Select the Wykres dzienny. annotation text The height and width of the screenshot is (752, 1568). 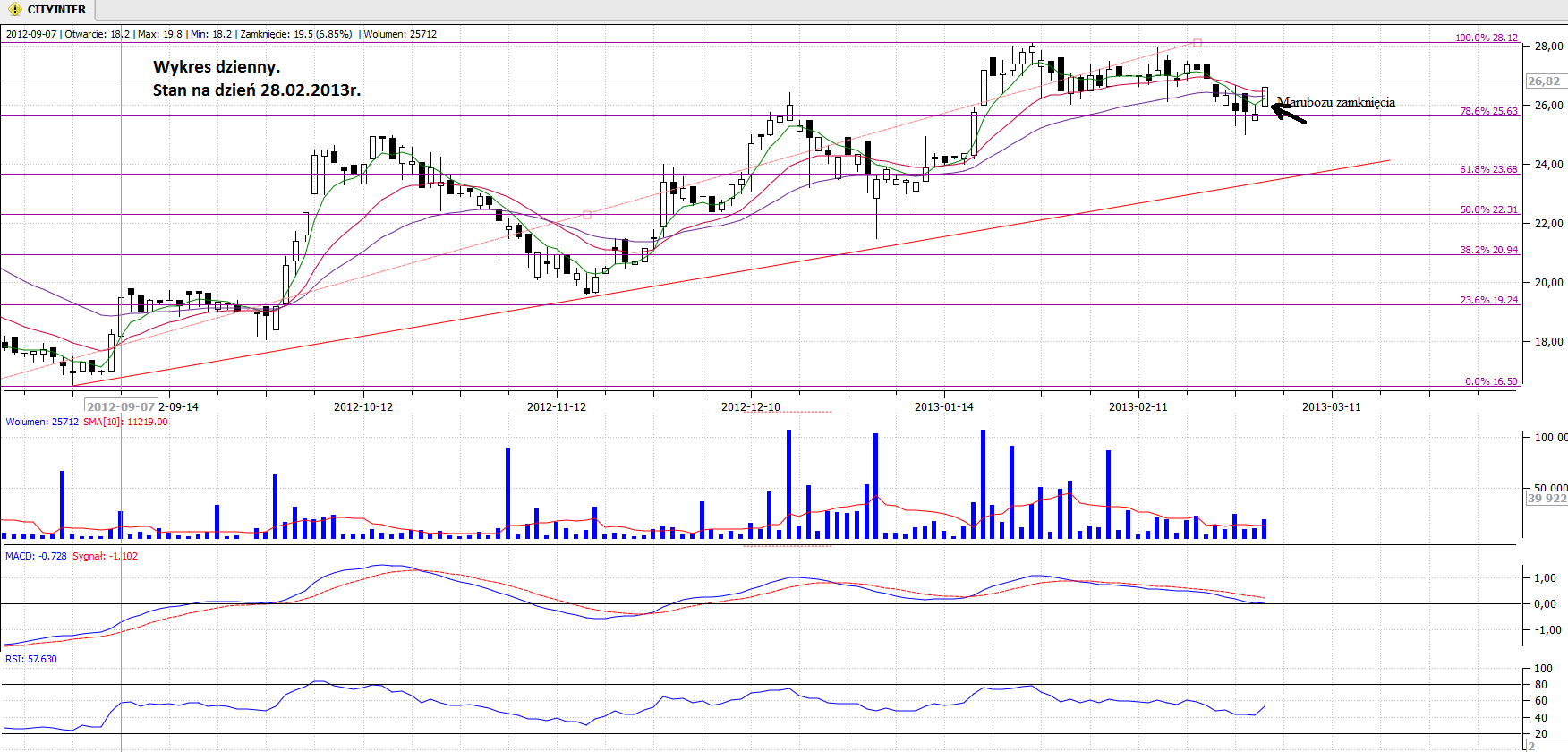tap(217, 67)
